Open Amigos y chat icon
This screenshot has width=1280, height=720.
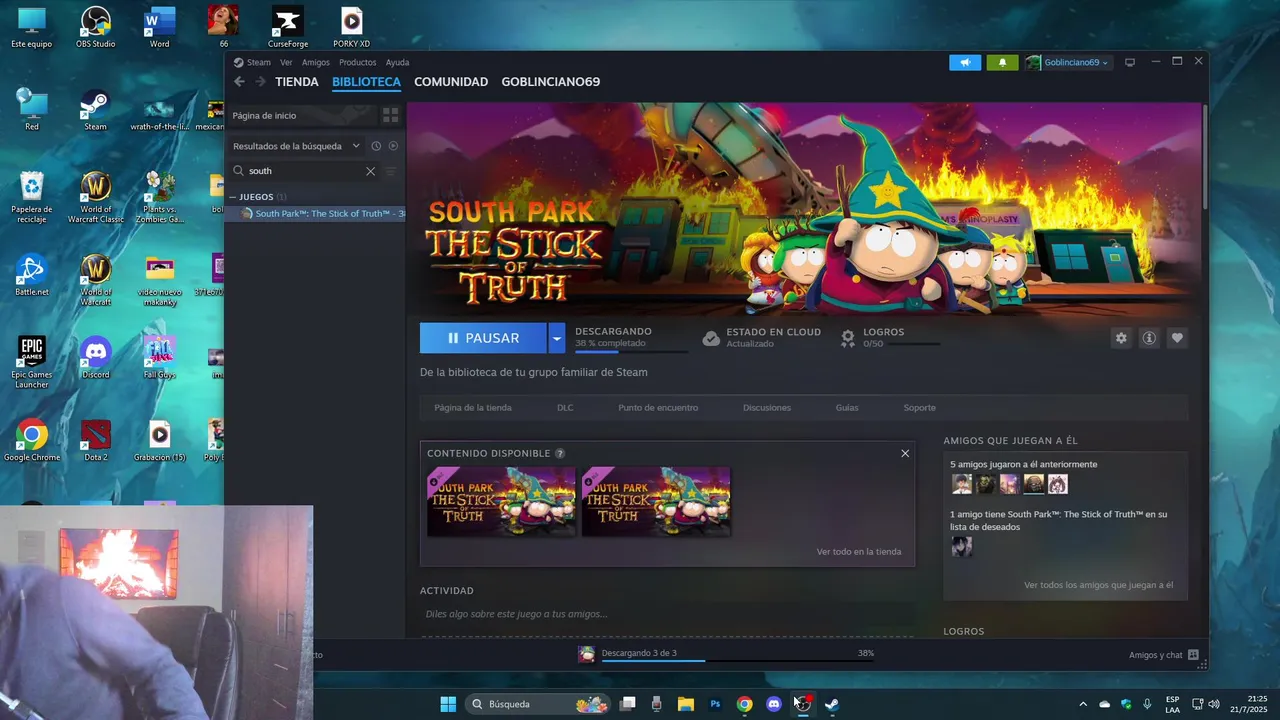[1193, 655]
